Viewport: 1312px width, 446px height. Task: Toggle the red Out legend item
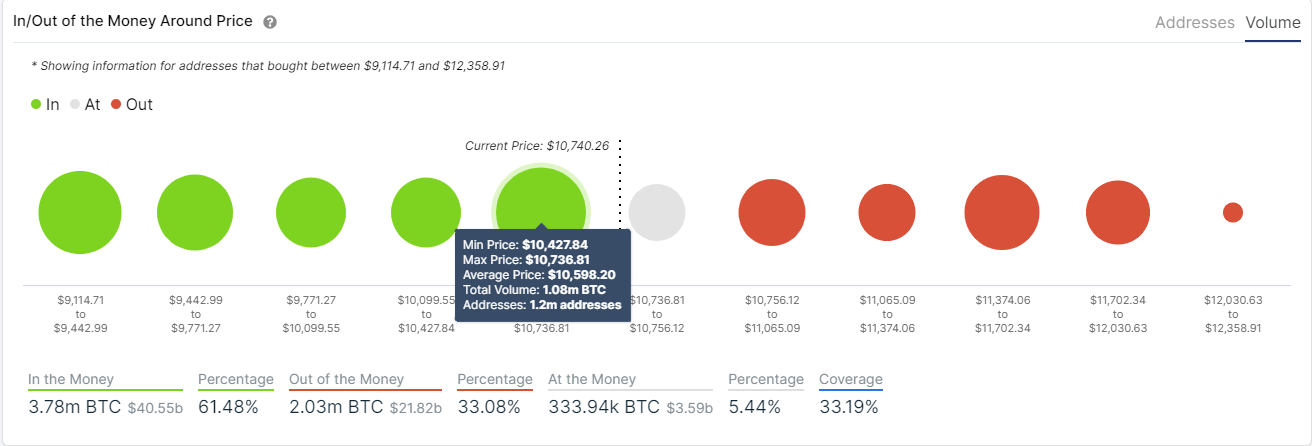pyautogui.click(x=132, y=104)
